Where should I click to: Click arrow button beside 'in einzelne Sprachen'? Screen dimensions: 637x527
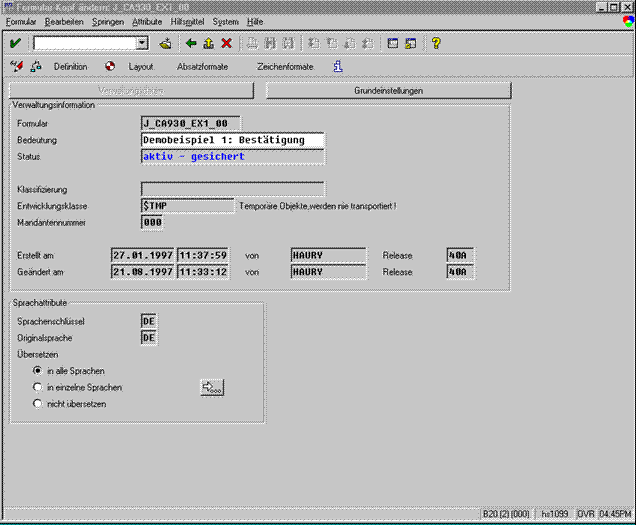(x=211, y=387)
